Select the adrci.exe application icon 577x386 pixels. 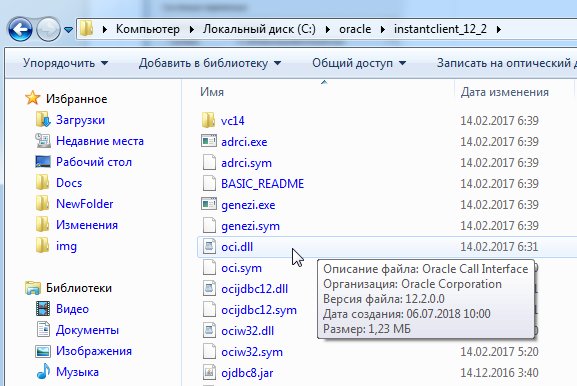(209, 141)
